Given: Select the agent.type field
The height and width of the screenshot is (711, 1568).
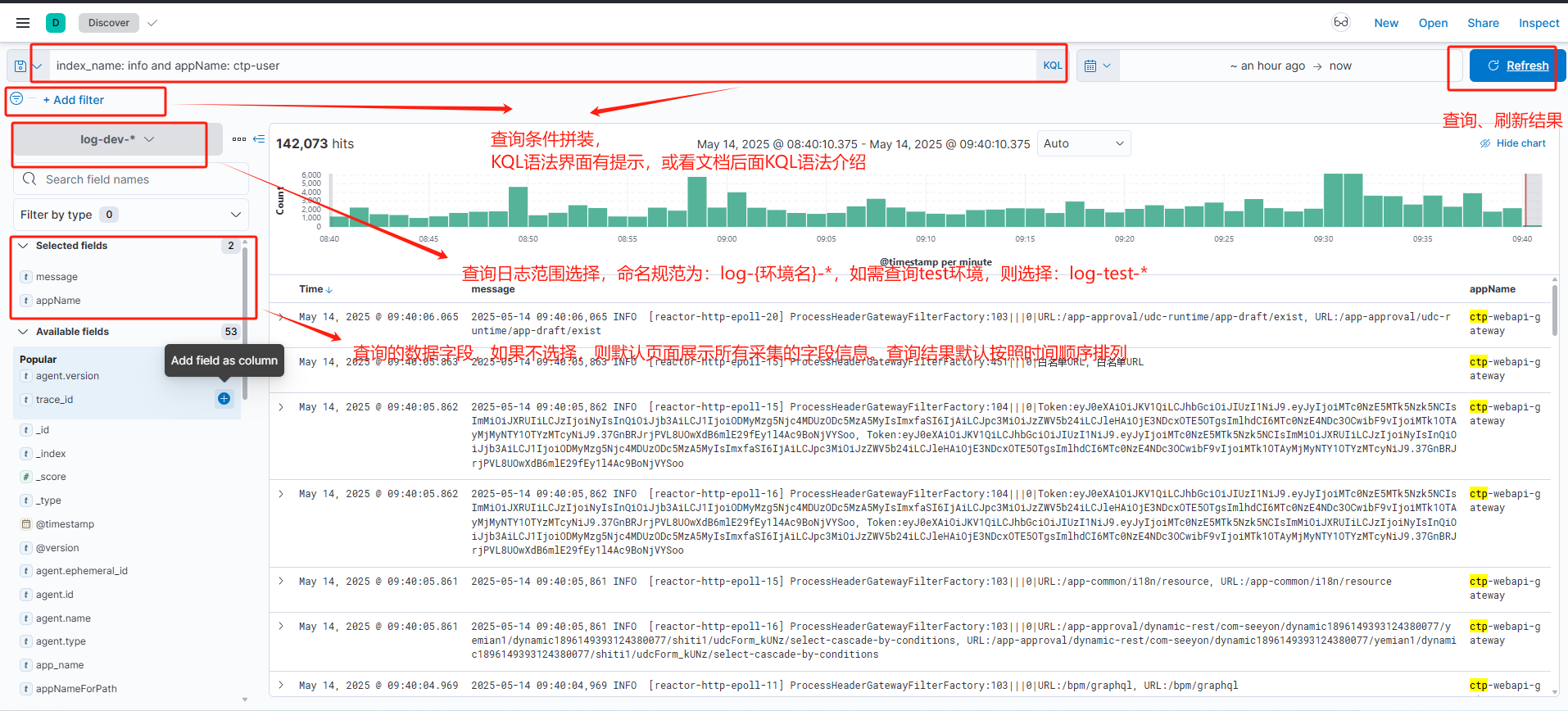Looking at the screenshot, I should [x=61, y=641].
